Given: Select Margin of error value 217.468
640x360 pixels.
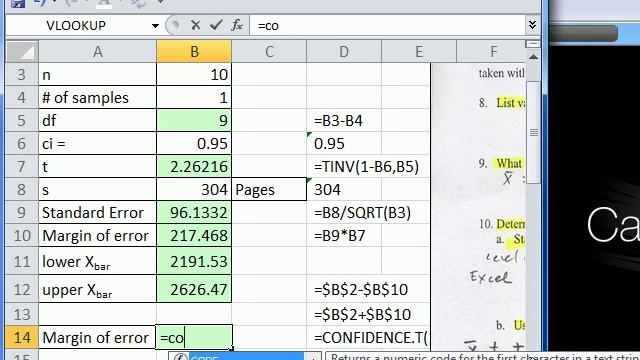Looking at the screenshot, I should (x=194, y=236).
